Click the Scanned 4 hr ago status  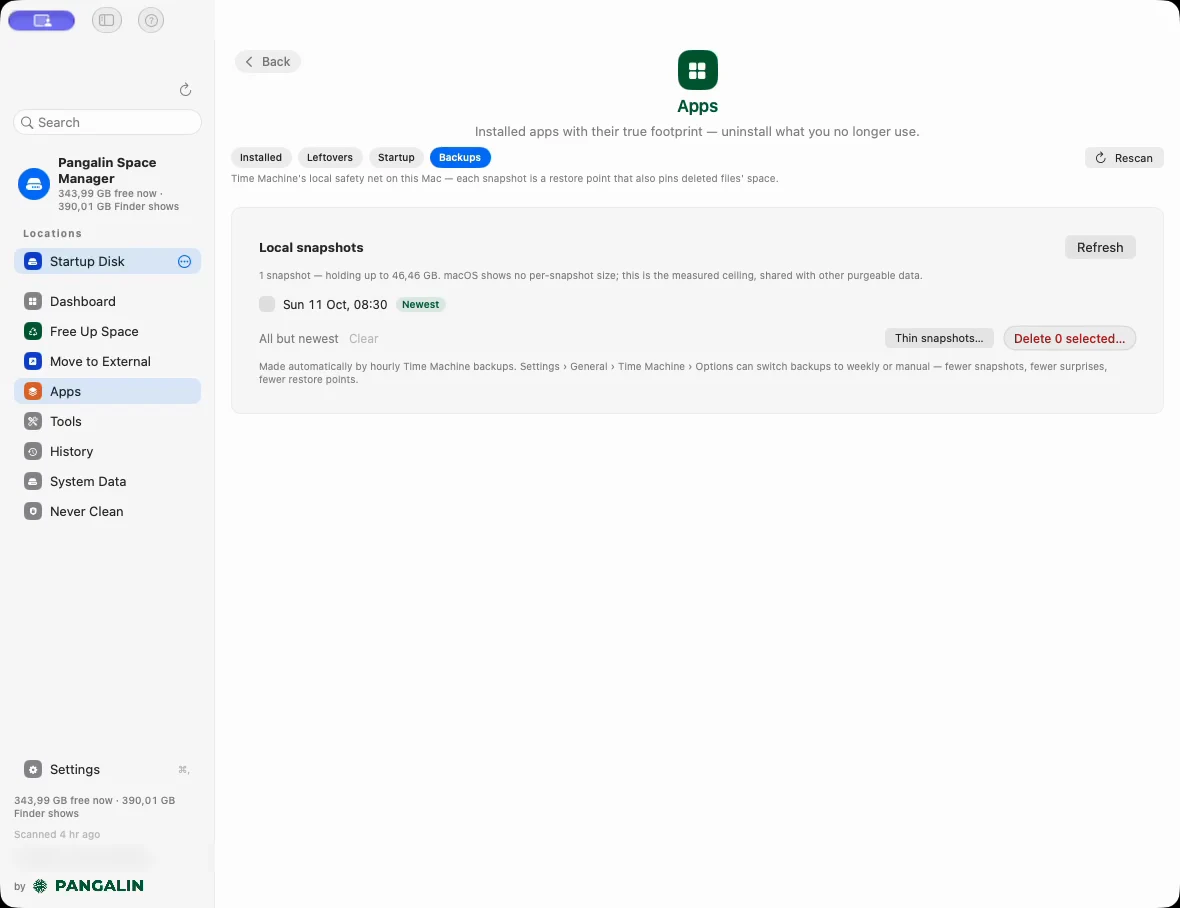(x=57, y=834)
